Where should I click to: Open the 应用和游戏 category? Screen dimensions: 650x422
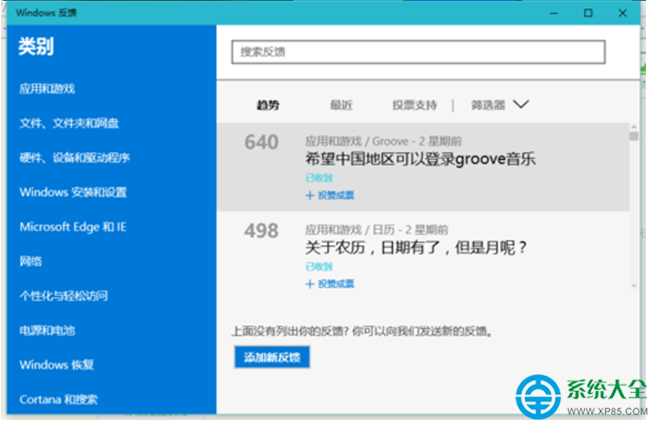[x=47, y=89]
